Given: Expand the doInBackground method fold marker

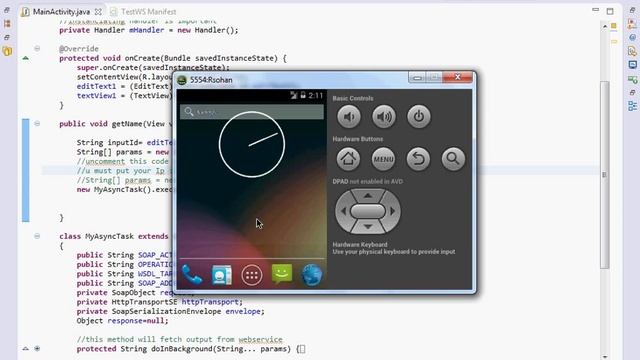Looking at the screenshot, I should [37, 349].
